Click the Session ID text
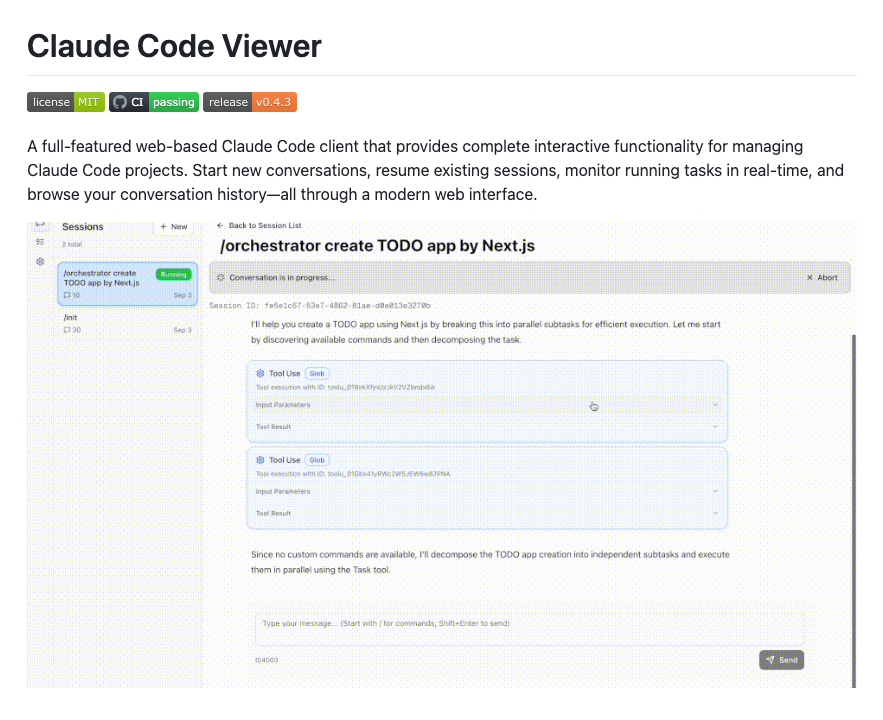 320,306
